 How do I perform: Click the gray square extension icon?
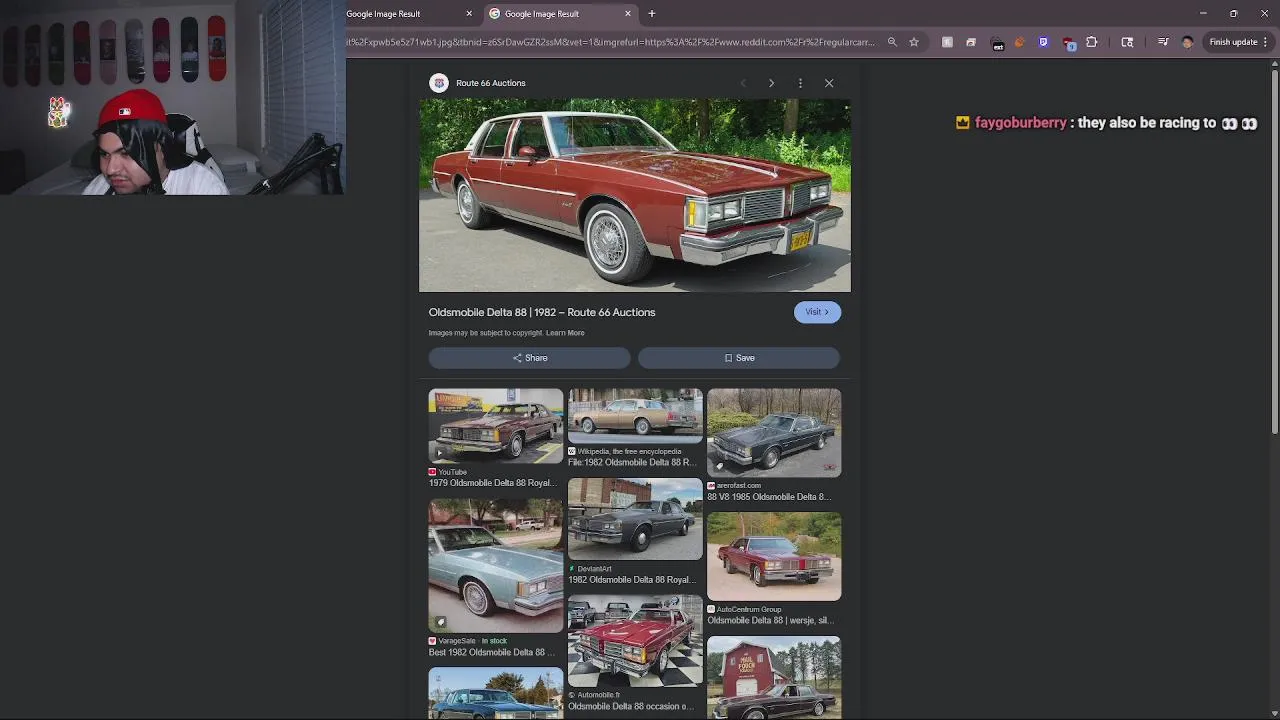click(947, 42)
